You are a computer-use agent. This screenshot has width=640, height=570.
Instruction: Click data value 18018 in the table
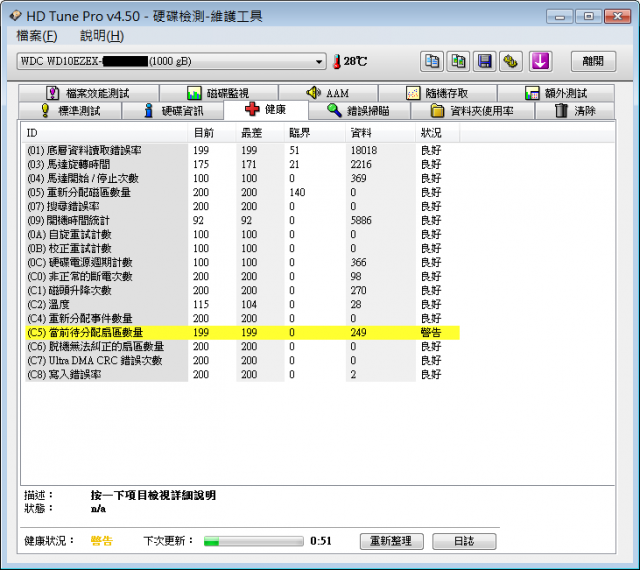pos(364,150)
